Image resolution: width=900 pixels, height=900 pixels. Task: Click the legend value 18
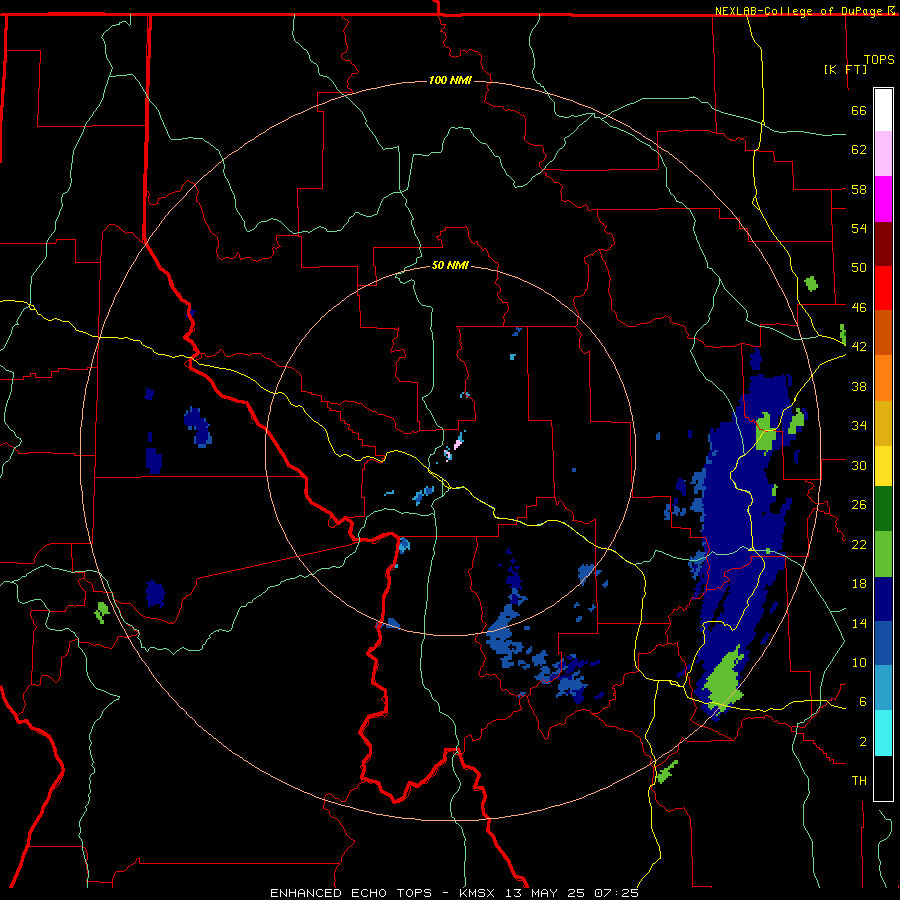(x=859, y=584)
